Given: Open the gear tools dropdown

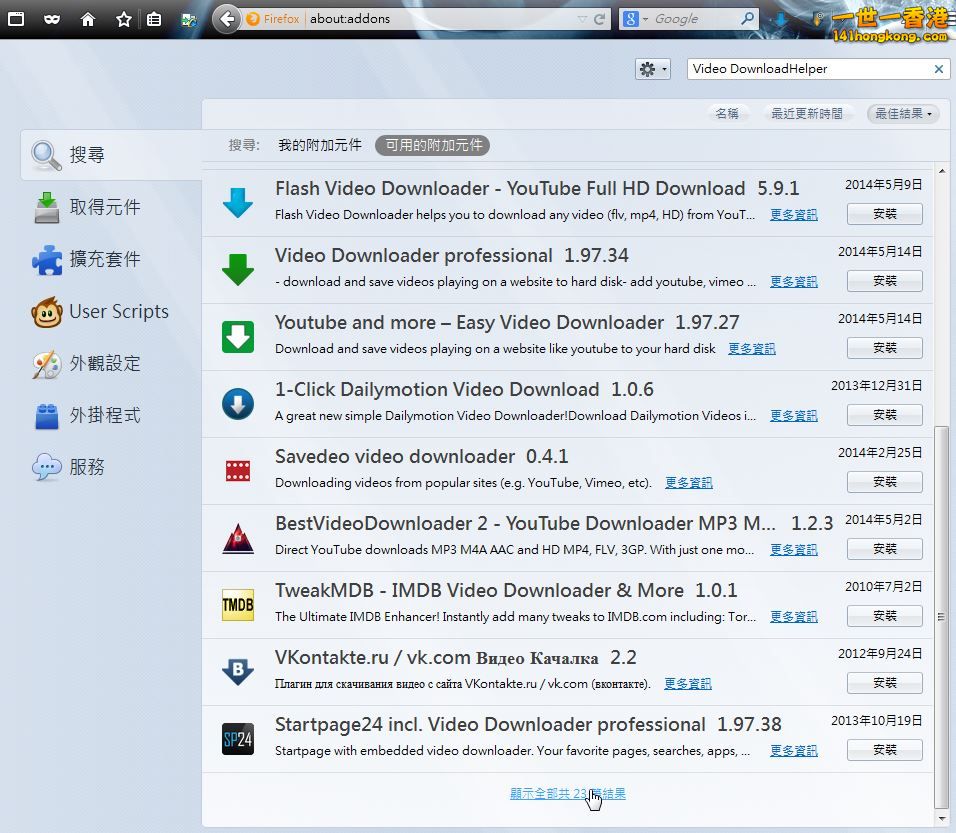Looking at the screenshot, I should point(652,69).
